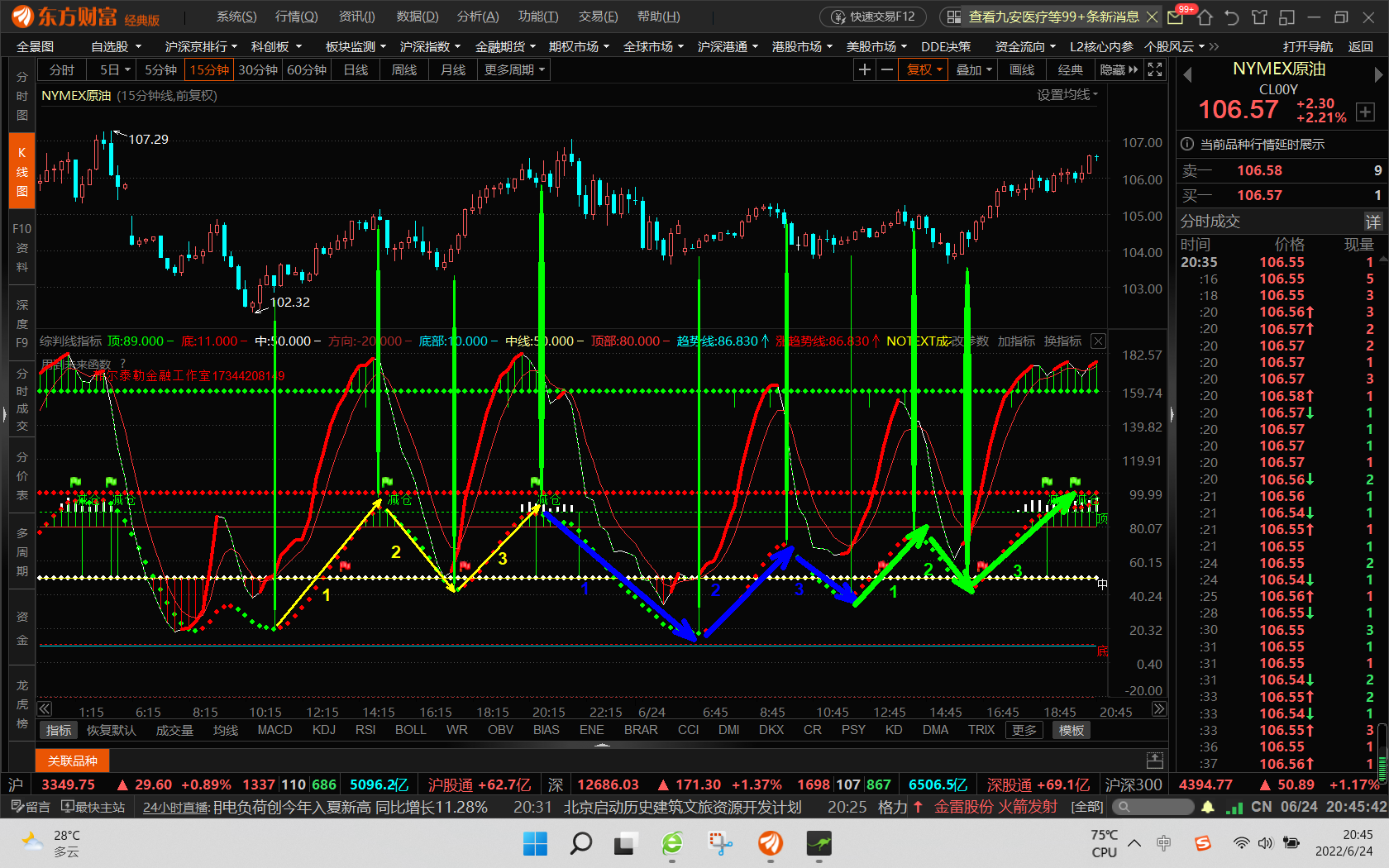This screenshot has height=868, width=1389.
Task: Switch to 60分钟 period
Action: (x=307, y=70)
